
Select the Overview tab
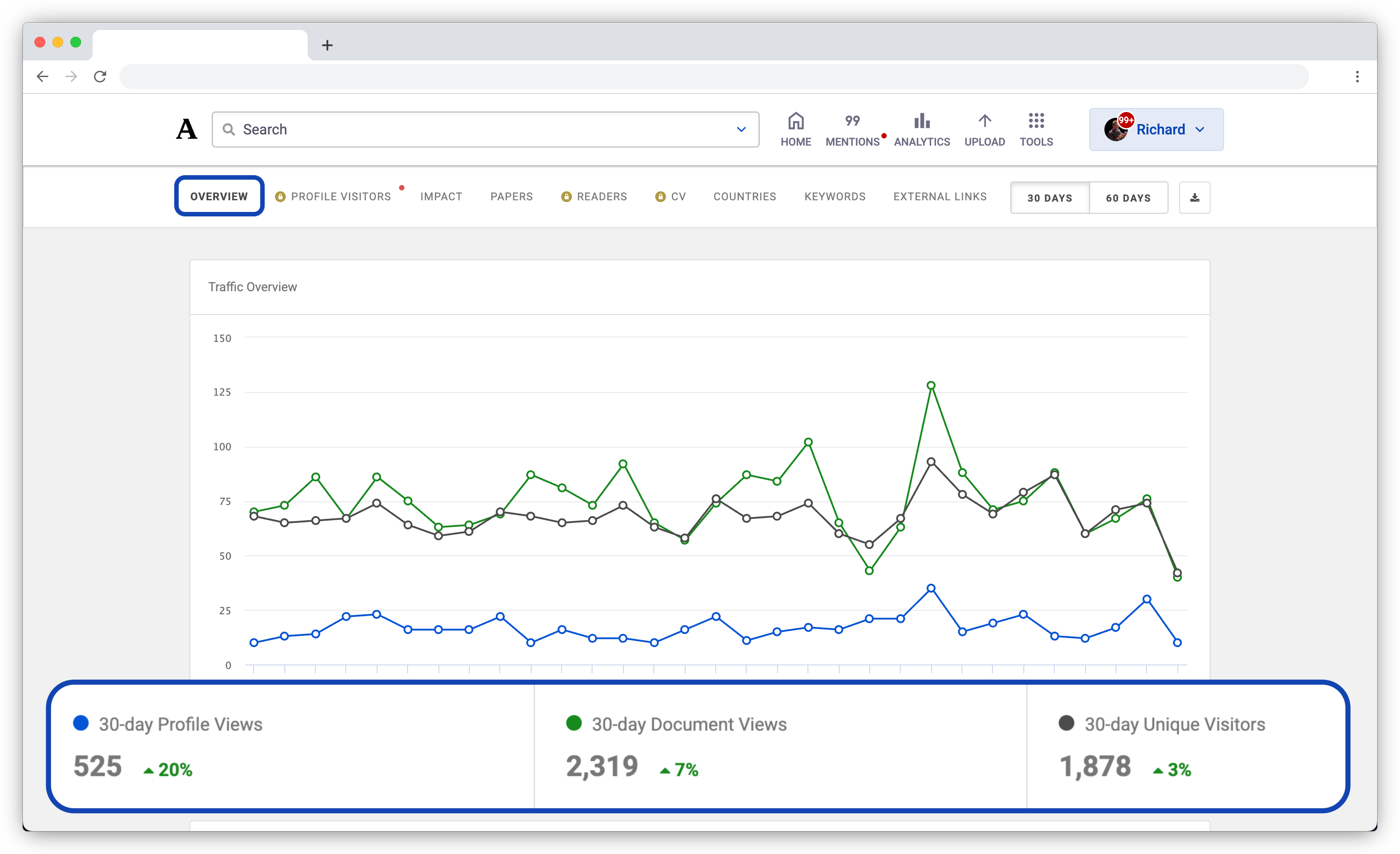click(219, 196)
